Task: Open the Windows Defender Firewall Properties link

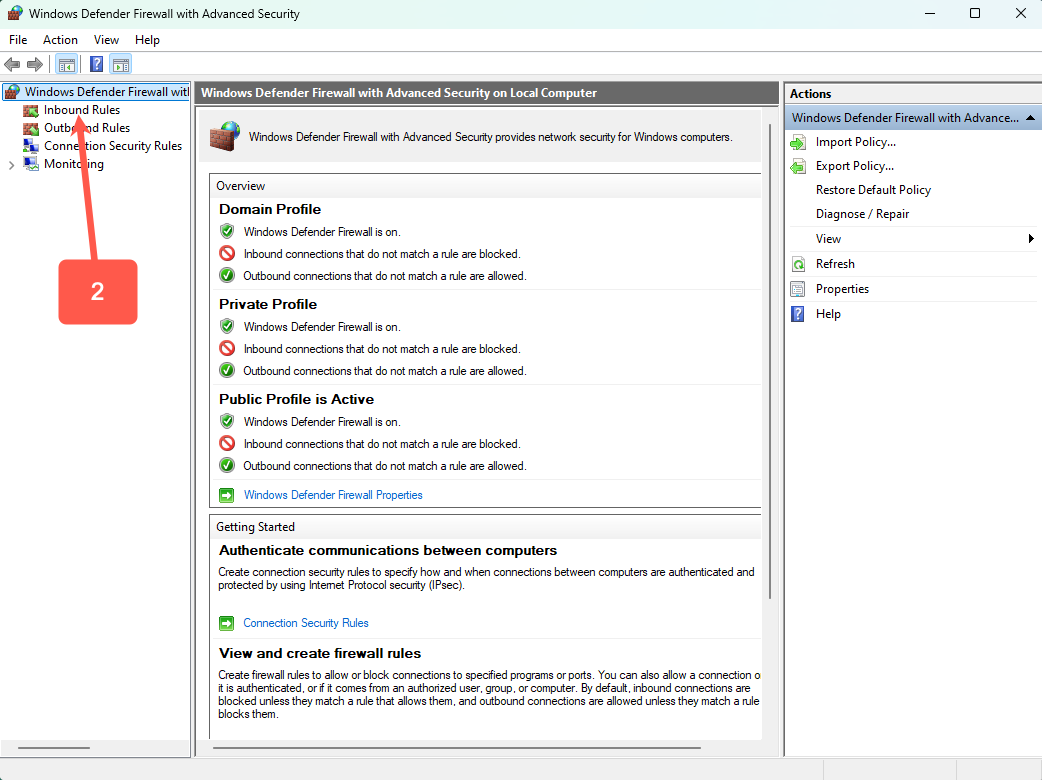Action: pyautogui.click(x=333, y=495)
